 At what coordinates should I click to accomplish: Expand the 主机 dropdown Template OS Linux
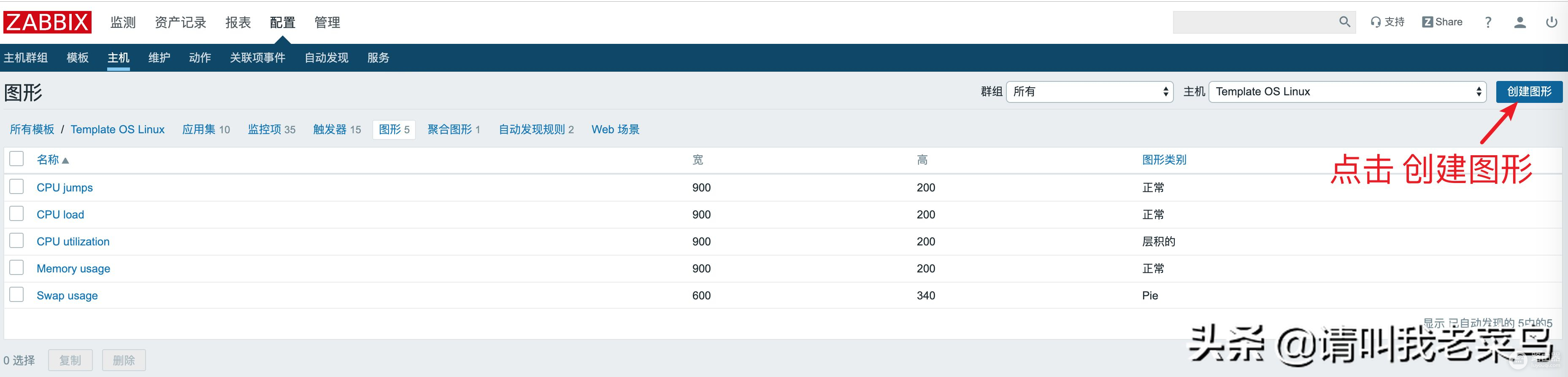tap(1347, 92)
